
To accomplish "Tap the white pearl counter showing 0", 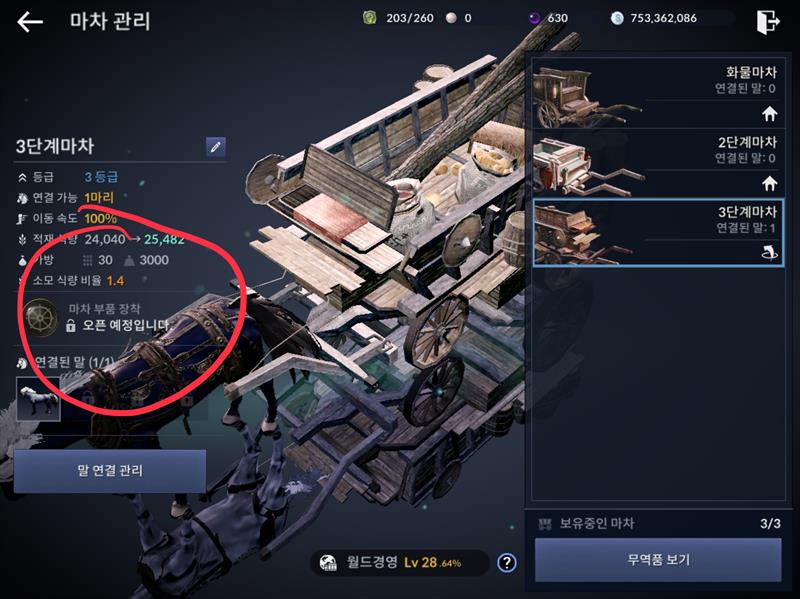I will coord(458,18).
